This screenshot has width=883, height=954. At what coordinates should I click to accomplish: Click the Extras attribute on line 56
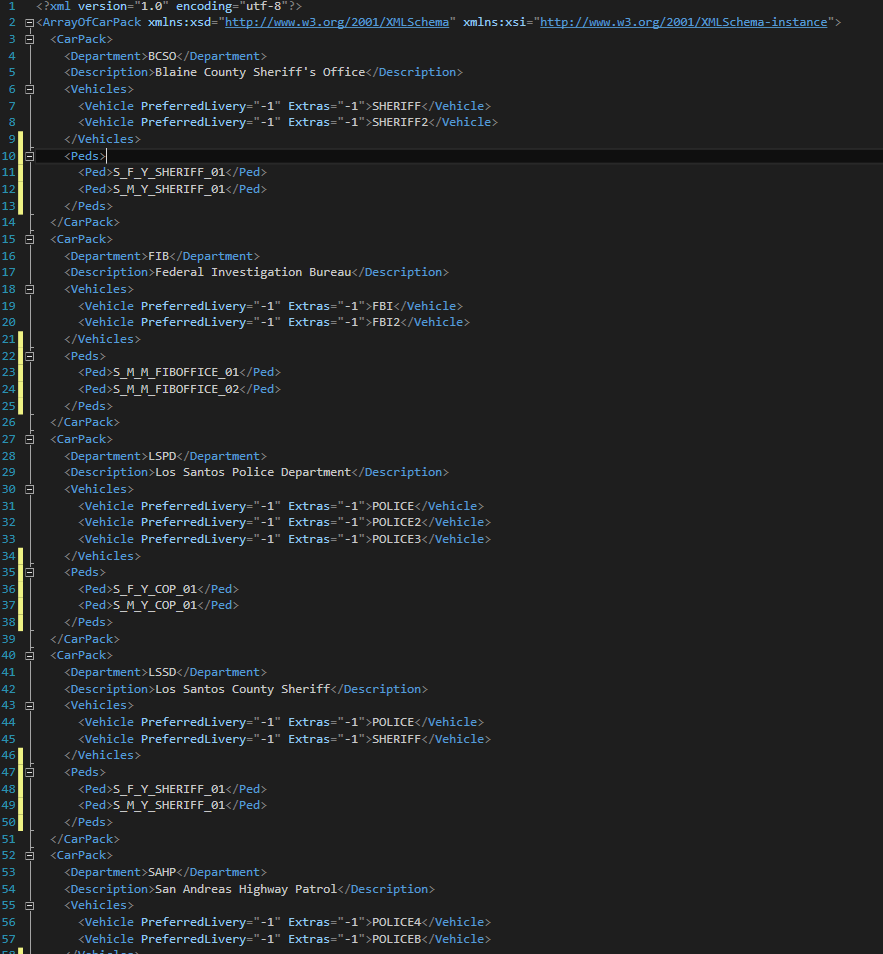[x=309, y=922]
